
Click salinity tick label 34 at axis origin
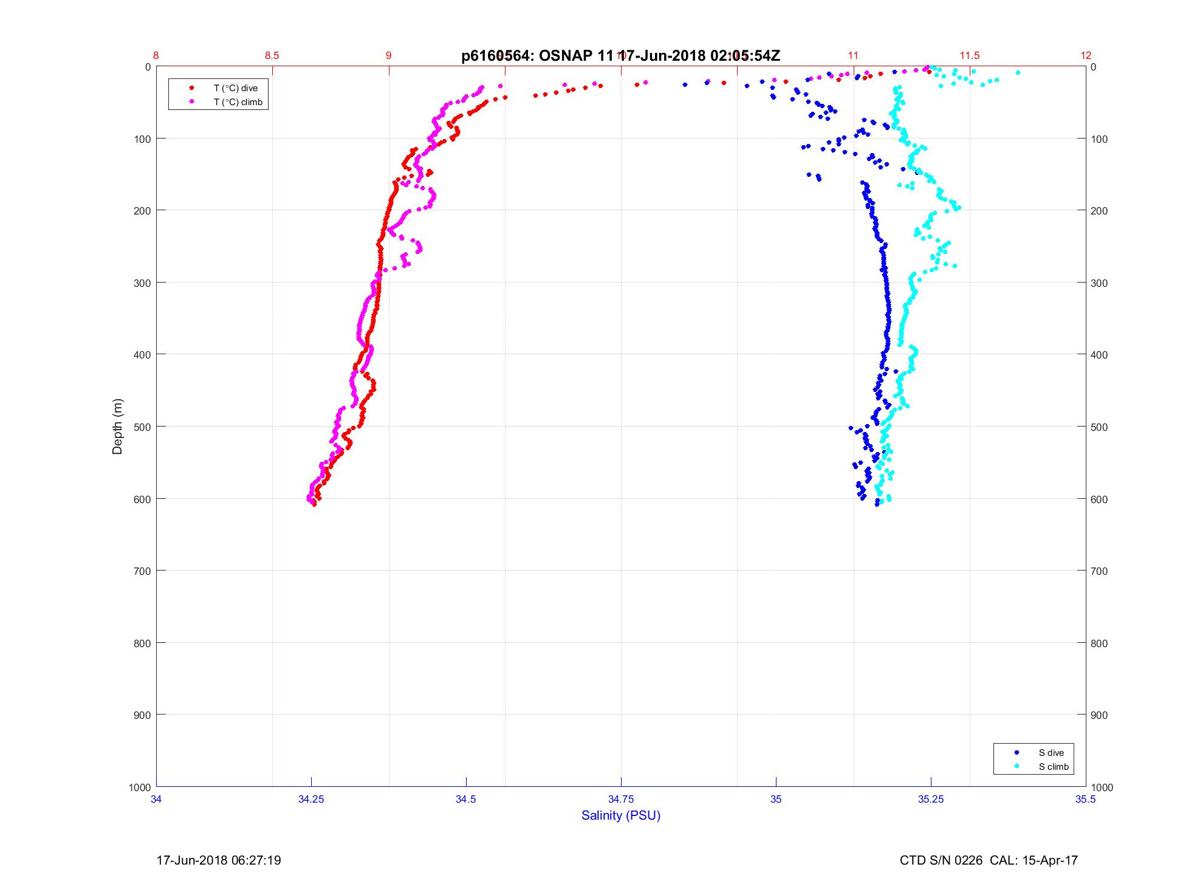coord(157,799)
